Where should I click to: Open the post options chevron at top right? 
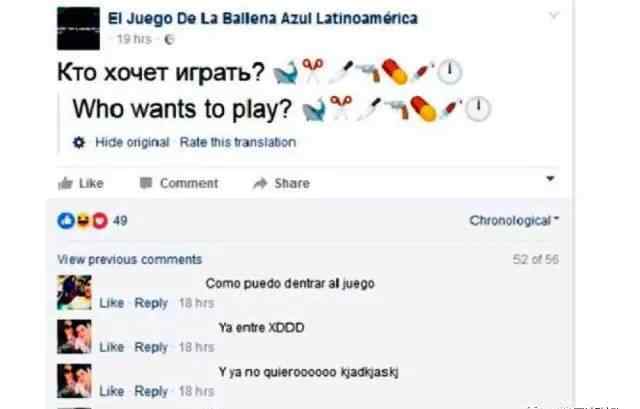pyautogui.click(x=553, y=16)
